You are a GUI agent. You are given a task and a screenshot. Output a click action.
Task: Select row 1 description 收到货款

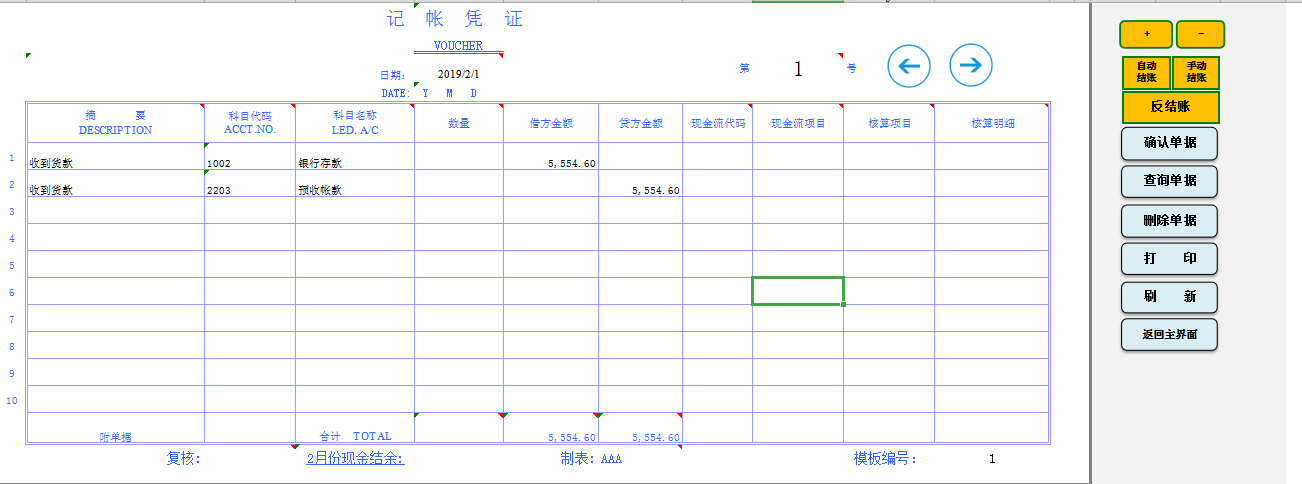[x=115, y=157]
